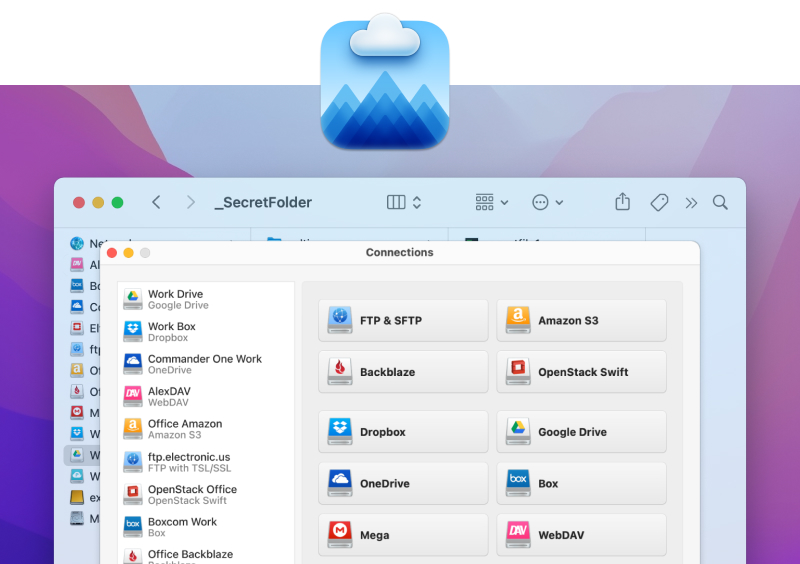Click Backblaze flame icon in Finder sidebar
This screenshot has width=800, height=564.
point(77,391)
